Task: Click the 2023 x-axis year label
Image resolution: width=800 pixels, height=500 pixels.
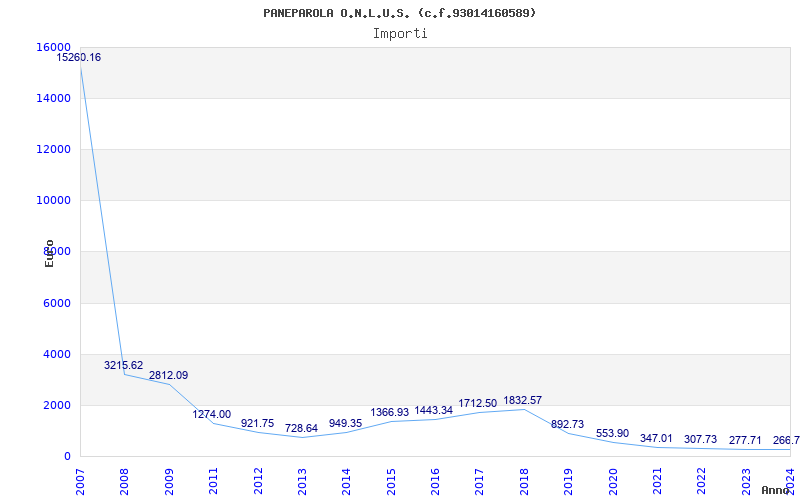Action: tap(745, 481)
